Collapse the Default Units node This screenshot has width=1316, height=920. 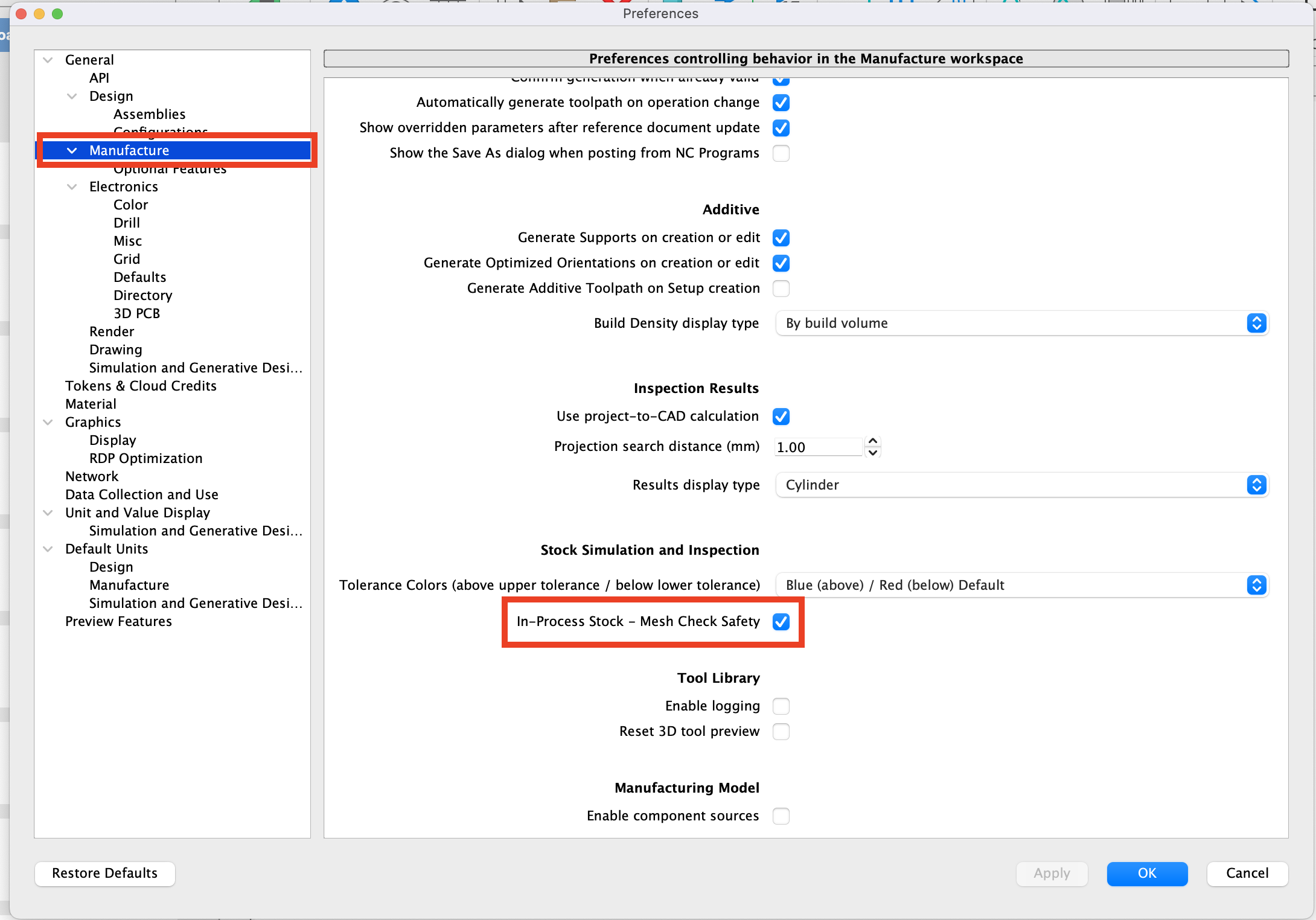click(48, 549)
